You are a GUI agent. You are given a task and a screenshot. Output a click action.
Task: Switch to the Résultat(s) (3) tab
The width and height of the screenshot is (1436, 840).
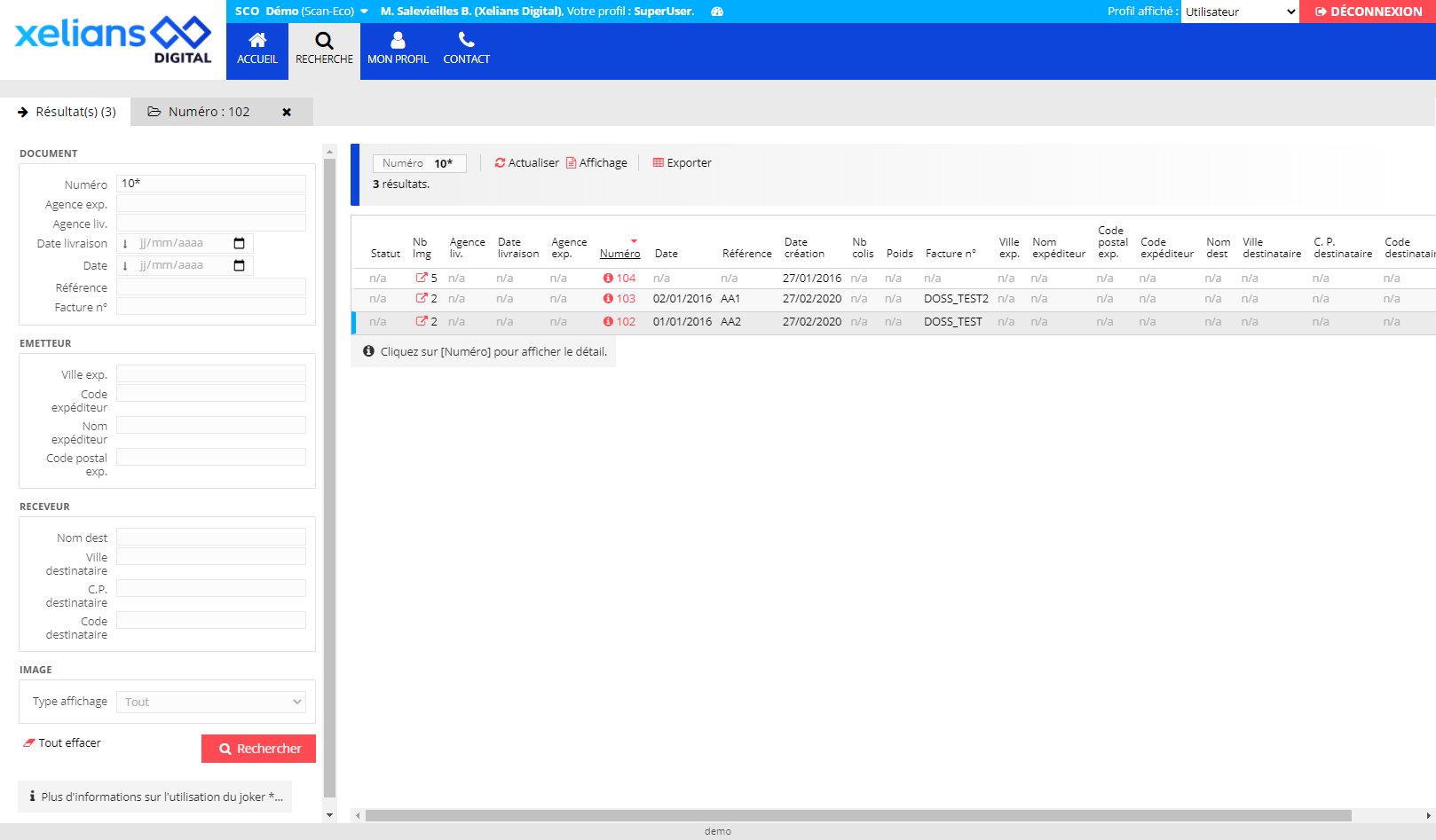coord(67,112)
